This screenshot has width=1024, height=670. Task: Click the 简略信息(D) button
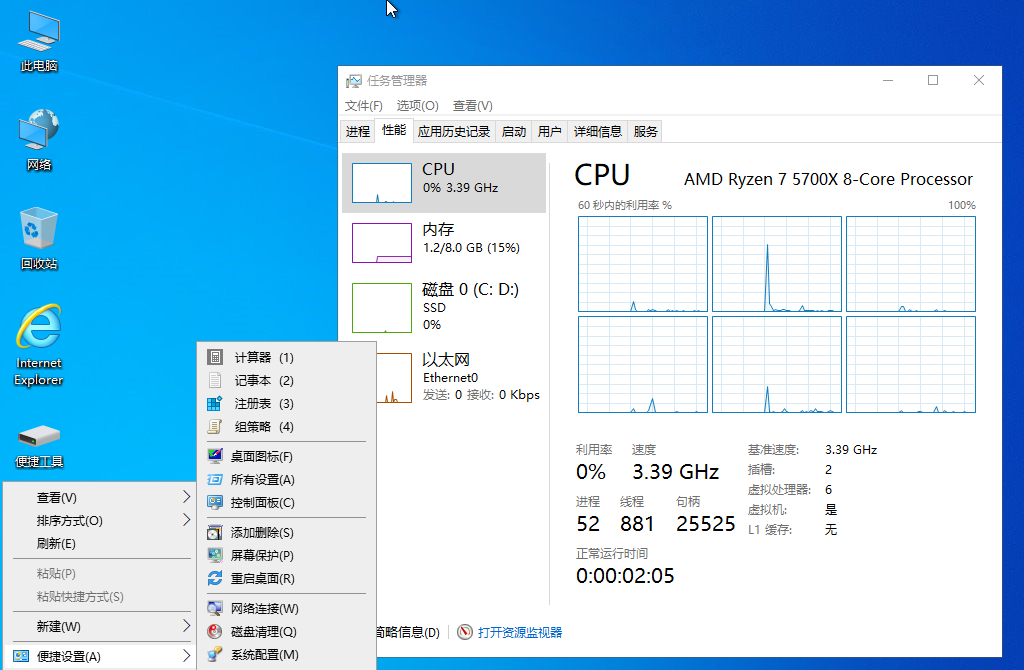point(407,632)
